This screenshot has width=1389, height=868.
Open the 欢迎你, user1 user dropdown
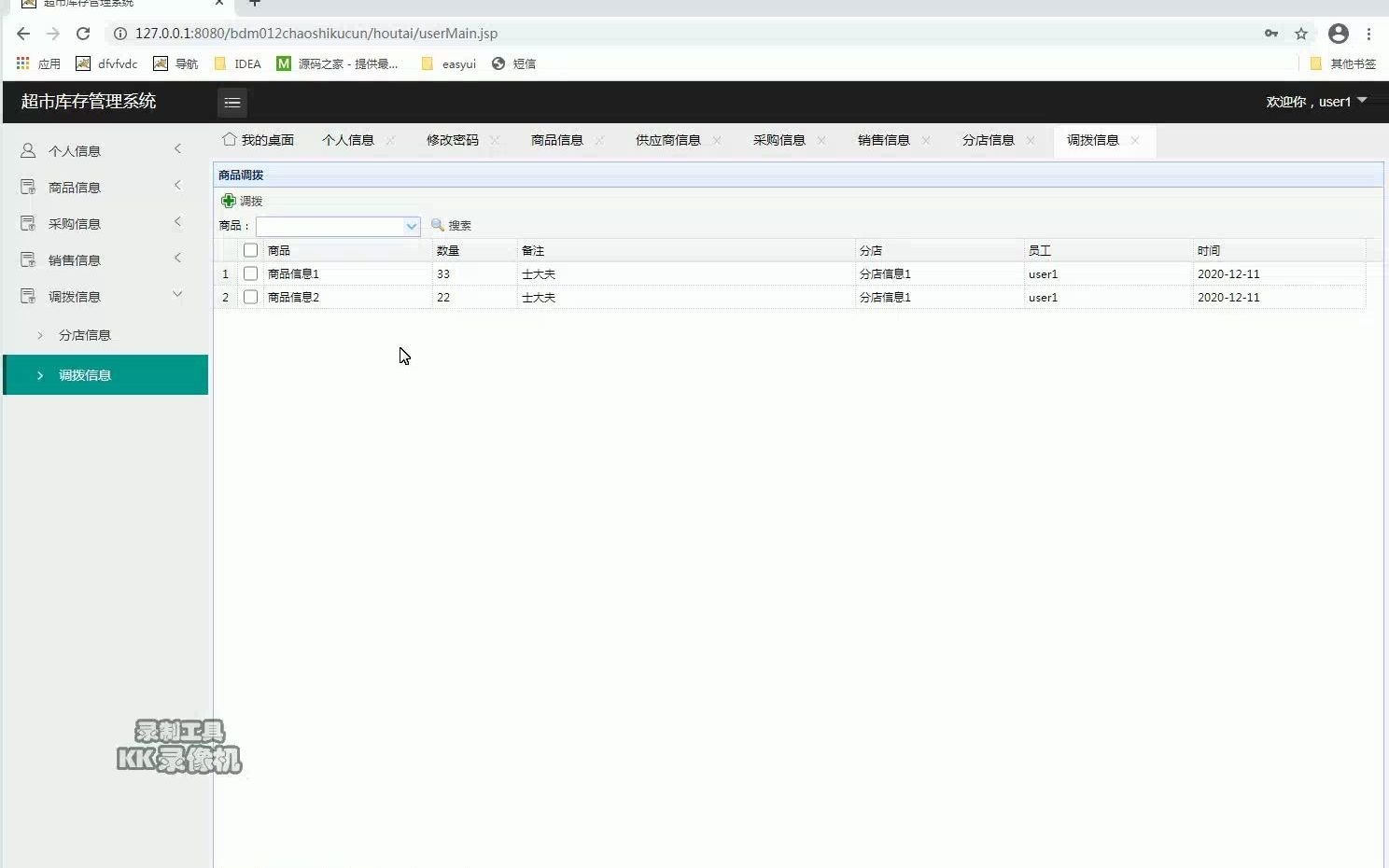(x=1316, y=102)
